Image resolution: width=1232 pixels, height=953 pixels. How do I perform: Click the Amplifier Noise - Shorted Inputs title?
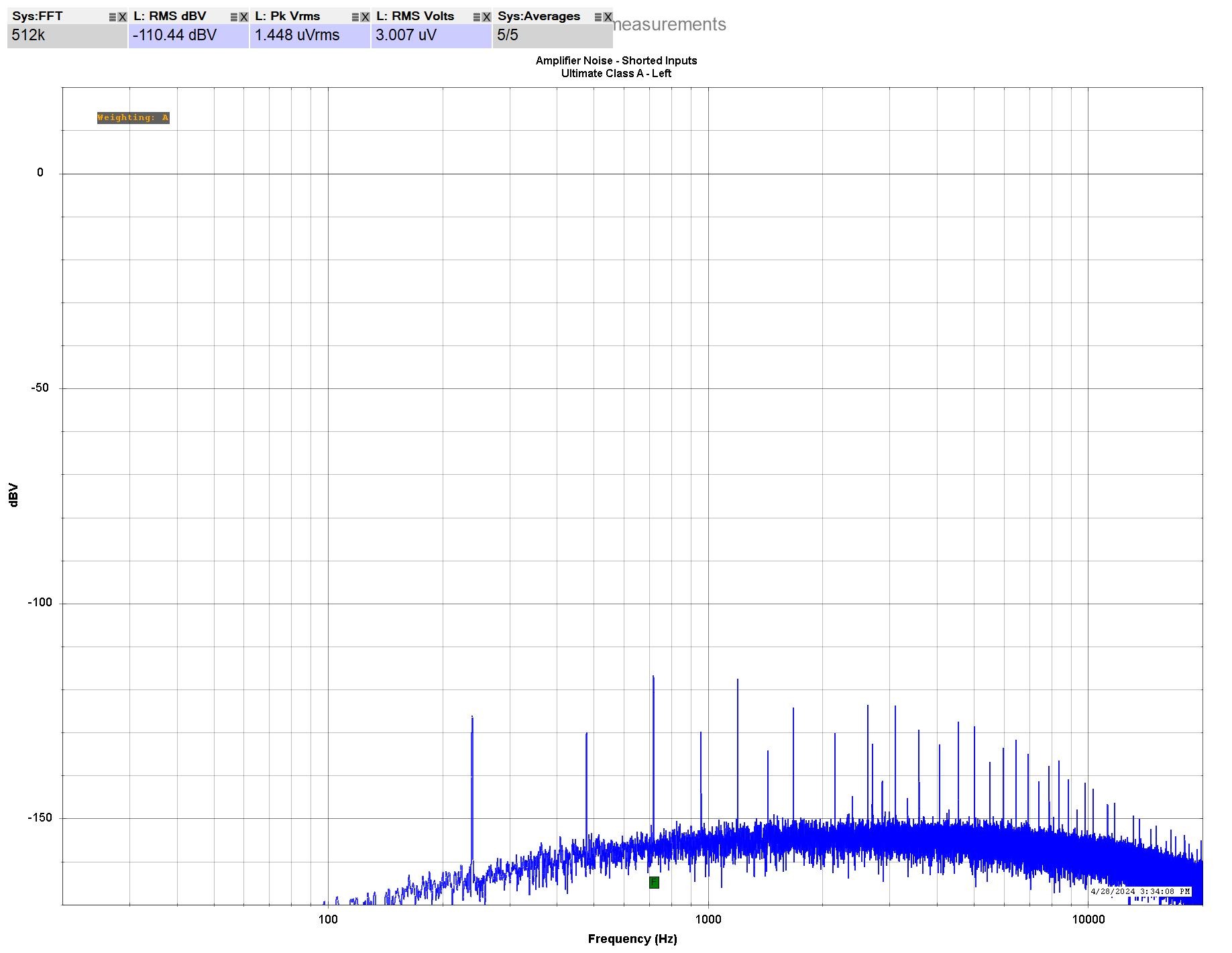pos(616,60)
